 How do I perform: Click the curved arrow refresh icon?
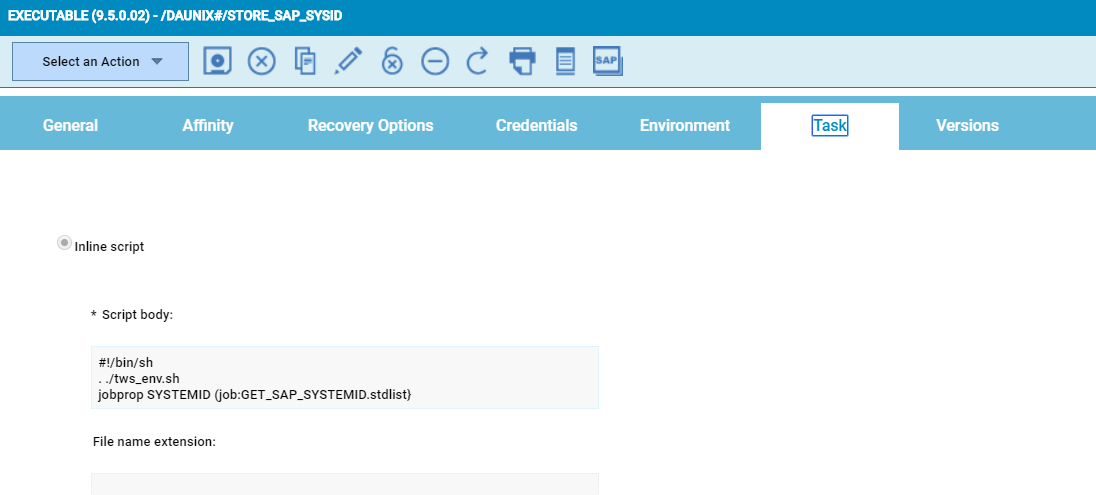tap(478, 61)
